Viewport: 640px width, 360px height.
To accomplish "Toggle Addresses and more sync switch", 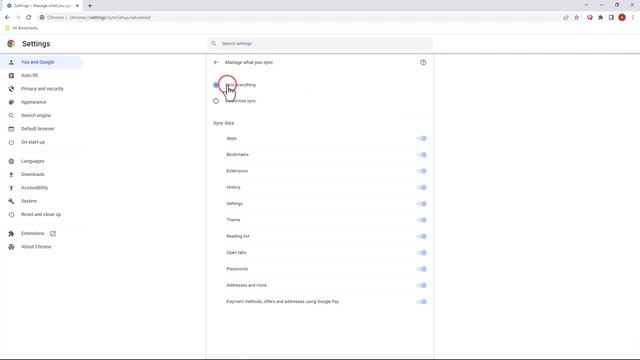I will 422,285.
